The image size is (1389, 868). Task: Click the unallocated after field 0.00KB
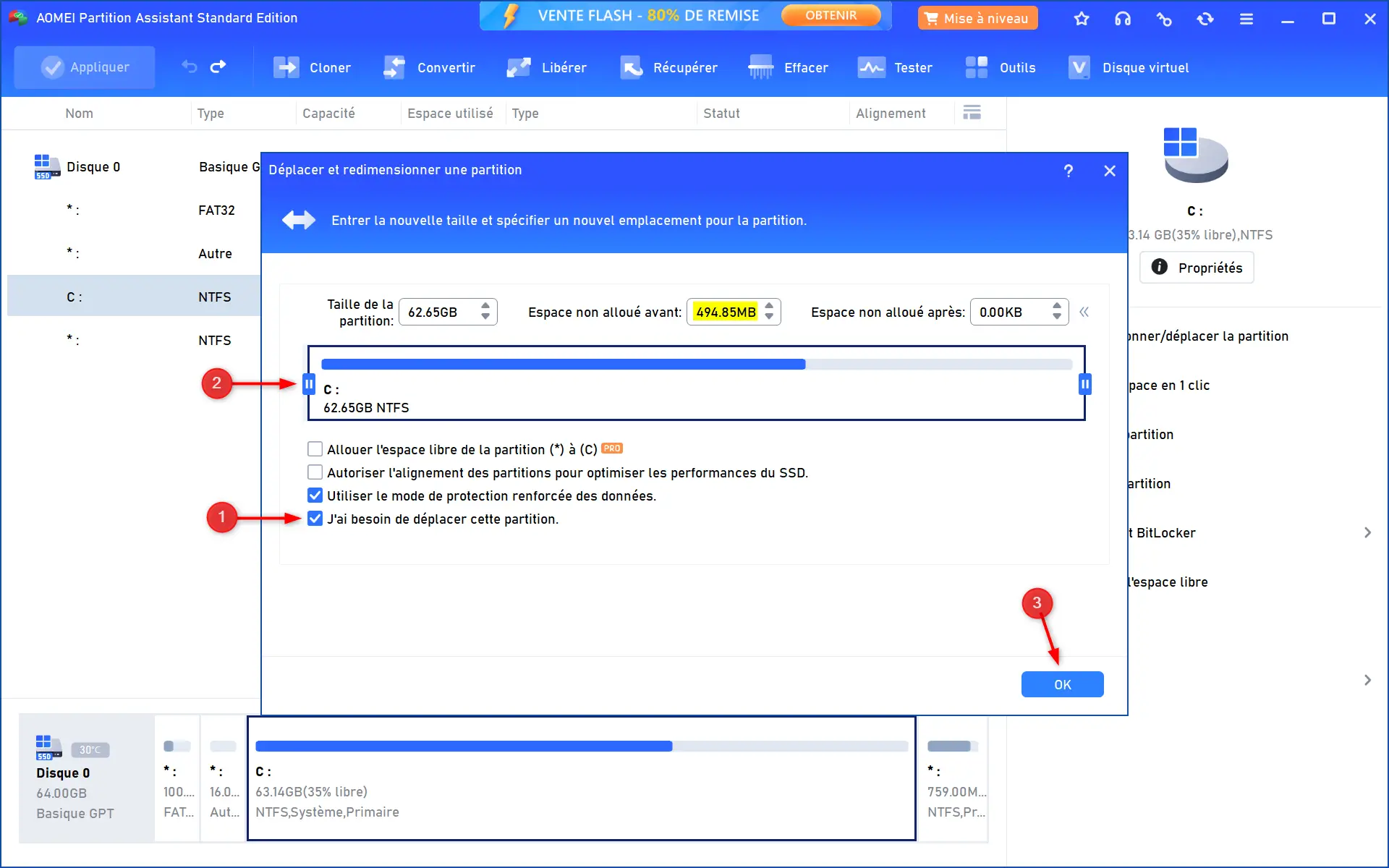coord(1011,312)
